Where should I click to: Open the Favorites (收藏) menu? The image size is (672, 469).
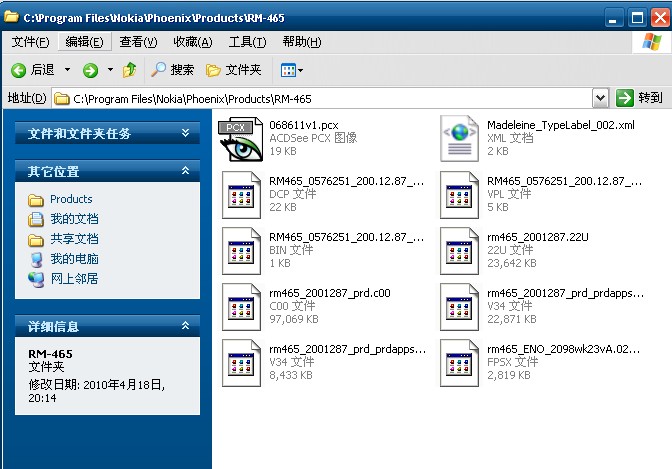click(193, 42)
